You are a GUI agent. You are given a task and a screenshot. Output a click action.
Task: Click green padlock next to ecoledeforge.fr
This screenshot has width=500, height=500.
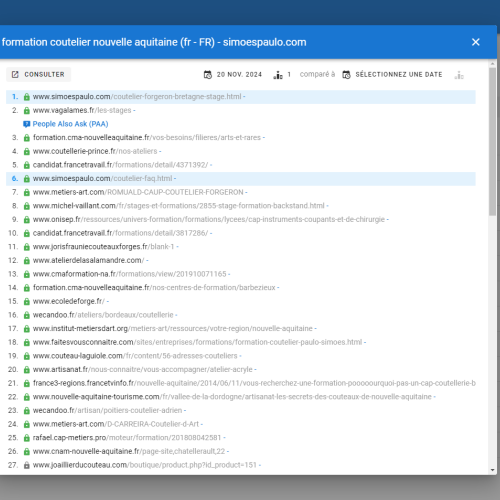coord(27,302)
